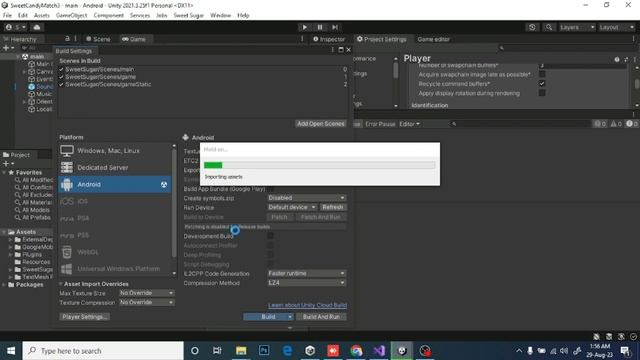Toggle Development Build checkbox
This screenshot has height=360, width=640.
[270, 236]
